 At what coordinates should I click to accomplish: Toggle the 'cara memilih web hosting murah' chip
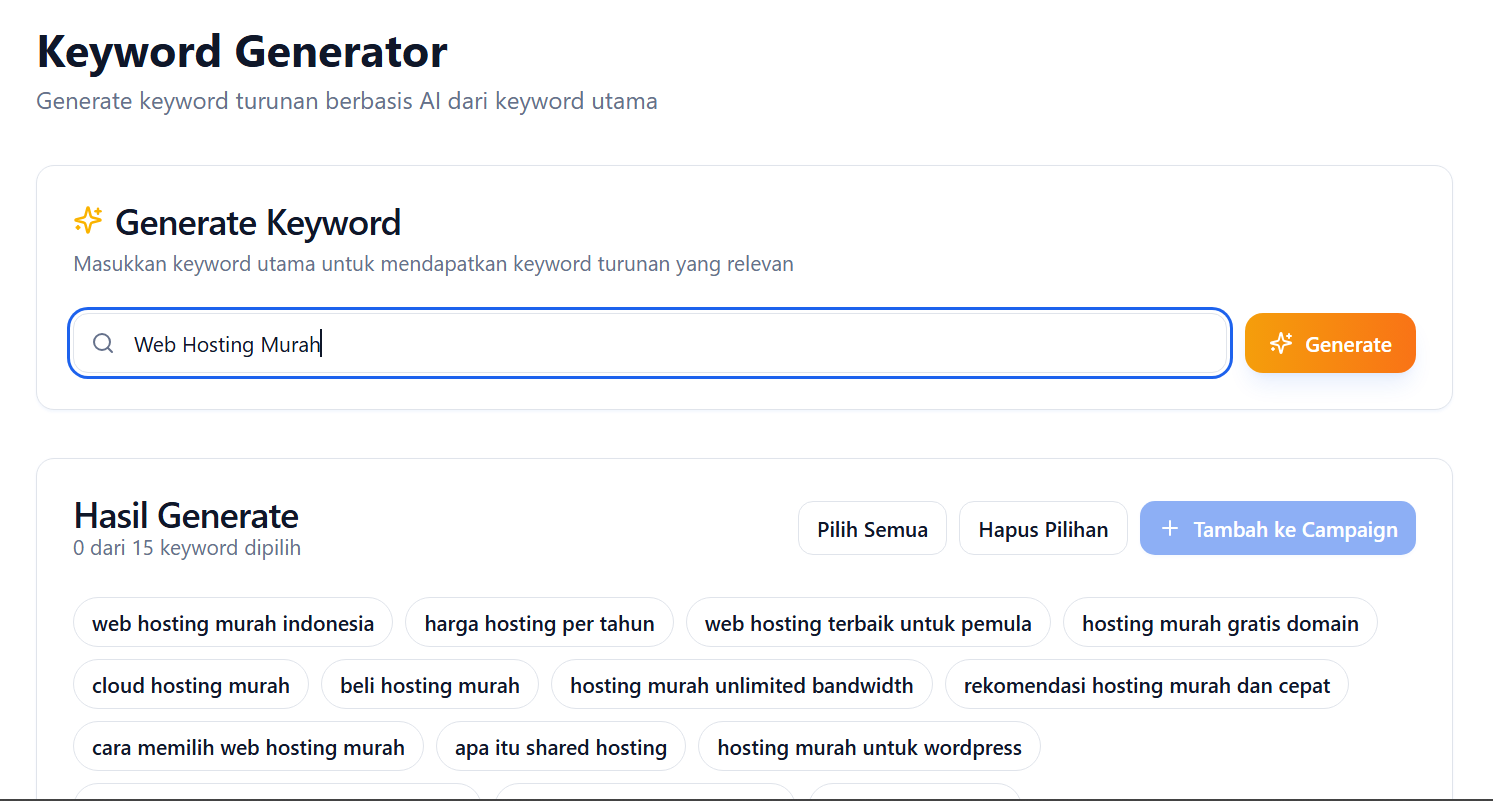pos(248,747)
